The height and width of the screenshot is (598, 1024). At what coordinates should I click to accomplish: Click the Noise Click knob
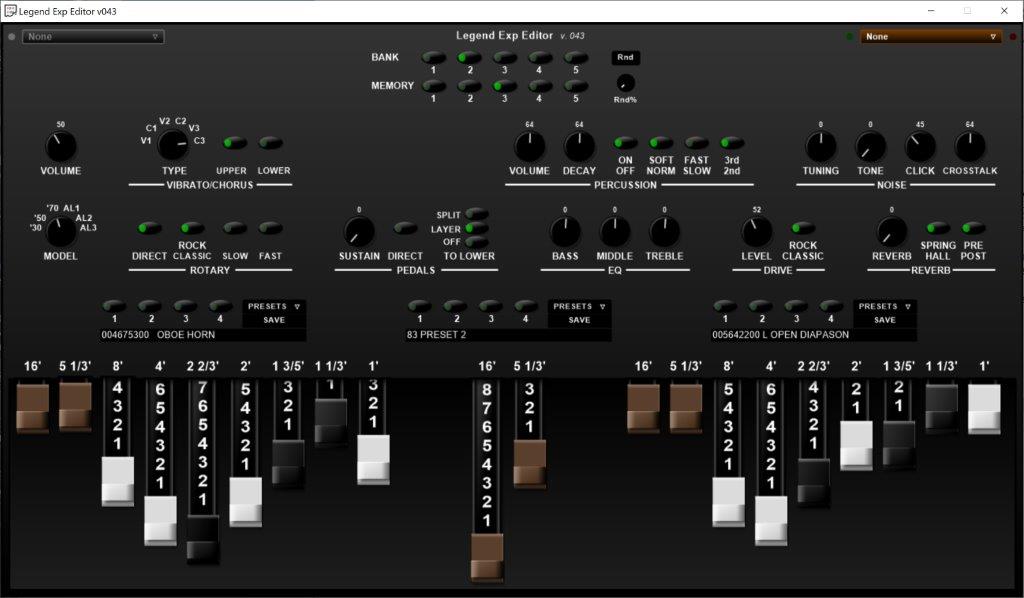pyautogui.click(x=920, y=146)
